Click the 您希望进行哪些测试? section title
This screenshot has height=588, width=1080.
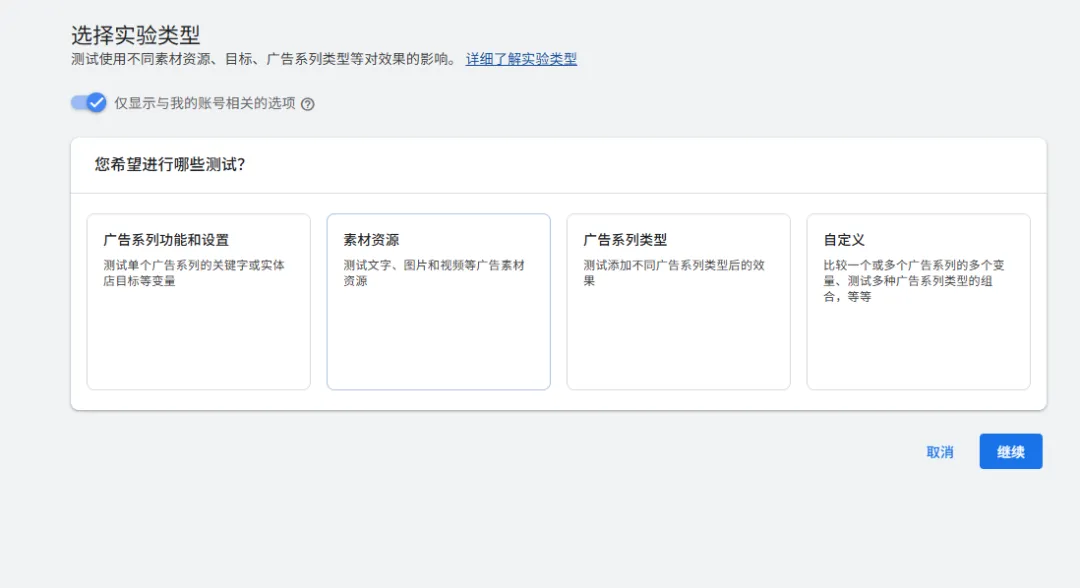coord(169,165)
